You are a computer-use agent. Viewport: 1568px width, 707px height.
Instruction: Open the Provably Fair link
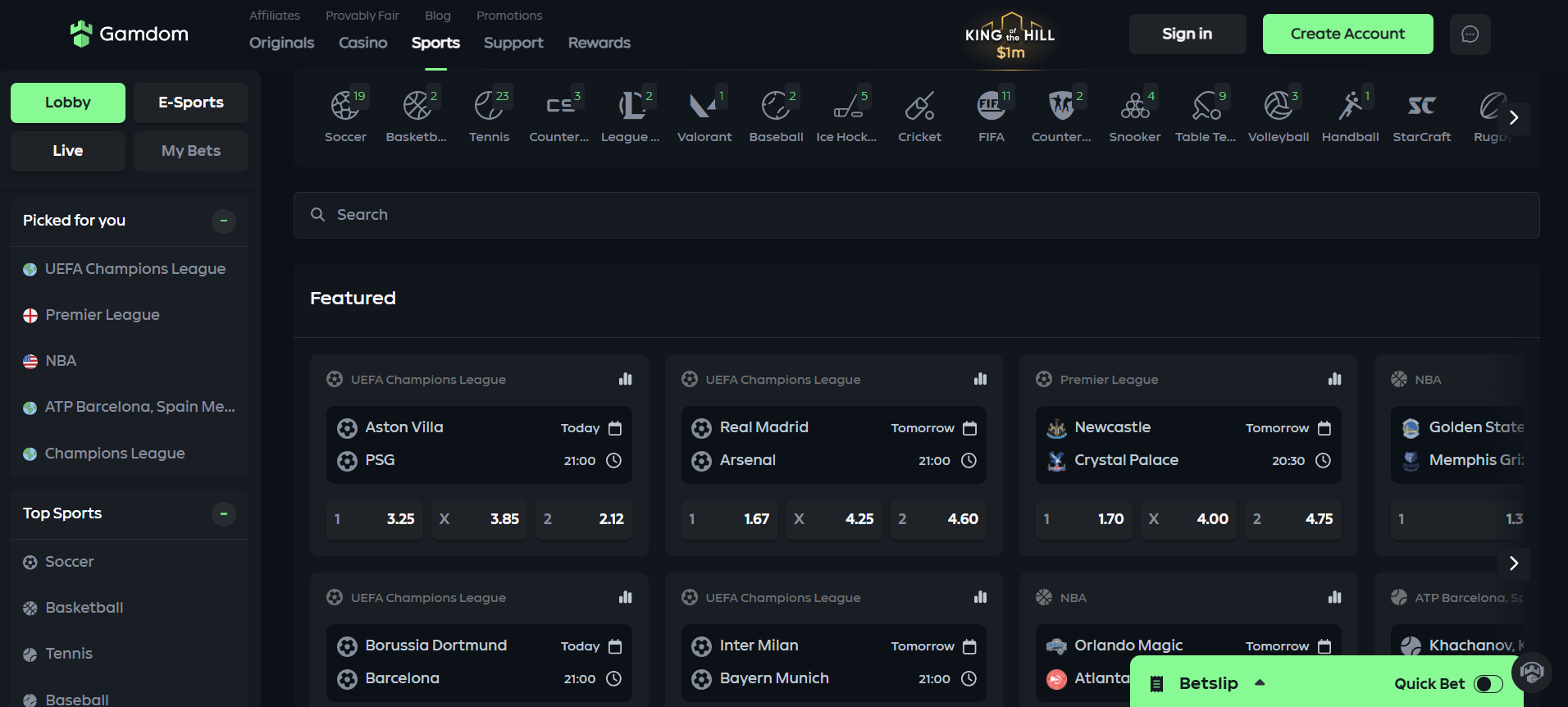[x=362, y=16]
